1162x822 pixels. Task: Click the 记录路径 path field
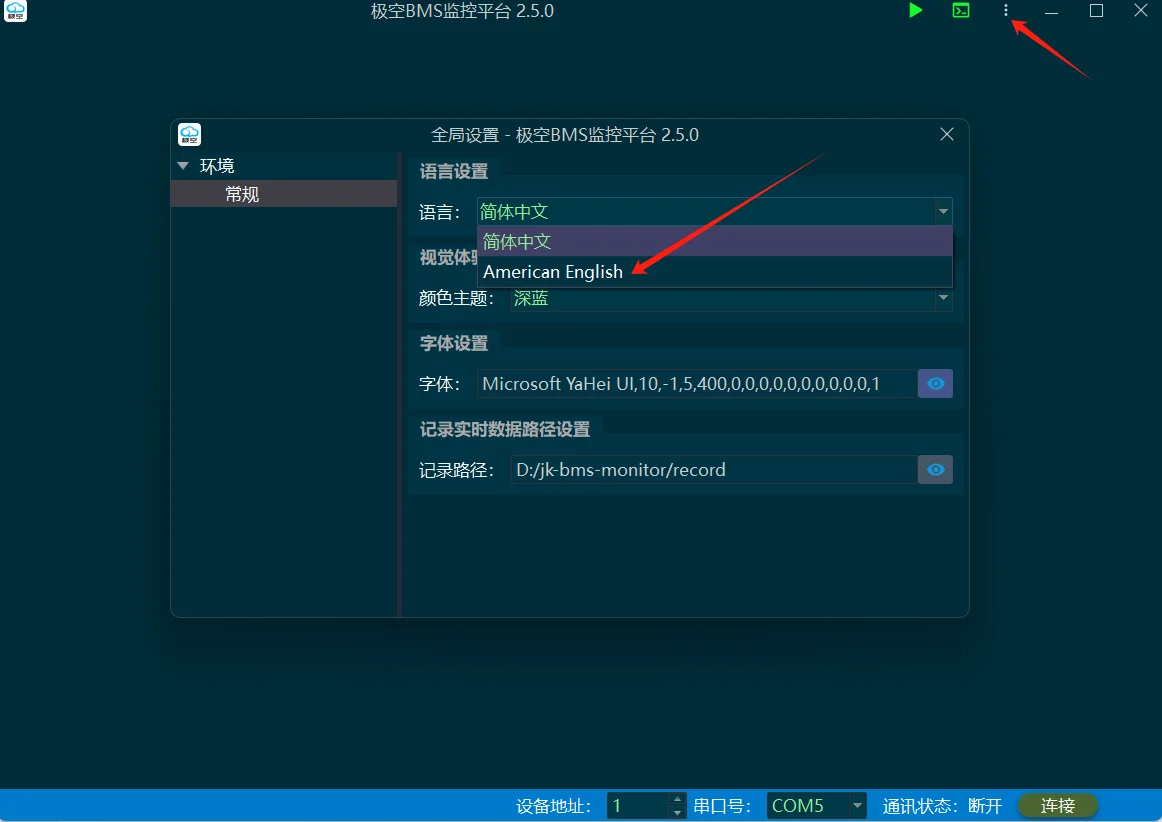[714, 469]
